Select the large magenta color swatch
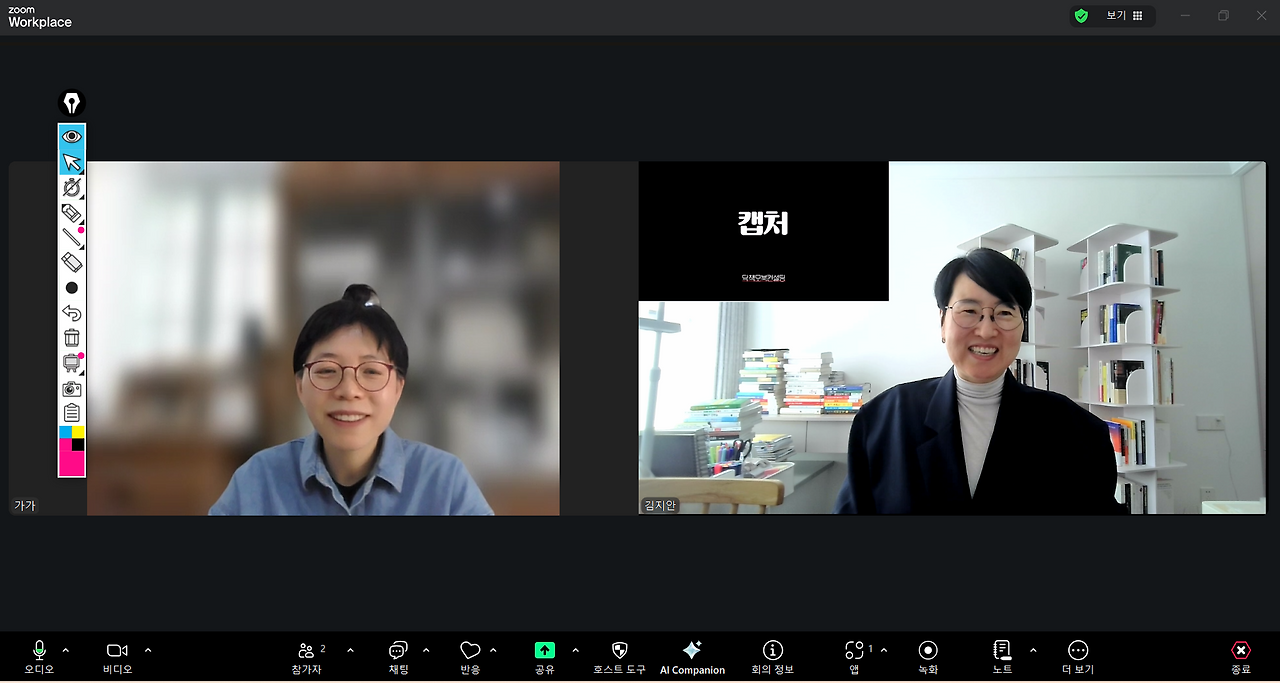This screenshot has width=1280, height=683. [x=72, y=463]
